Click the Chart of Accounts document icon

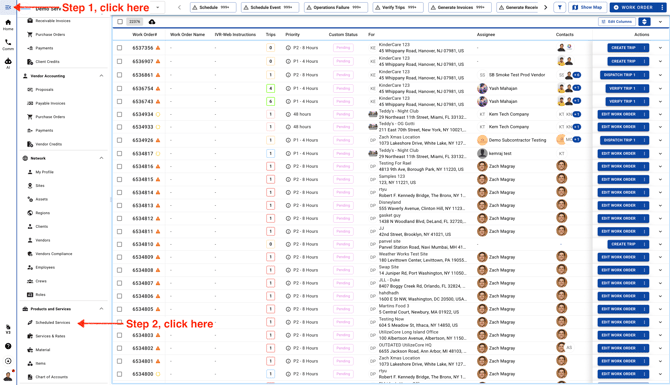click(x=30, y=377)
